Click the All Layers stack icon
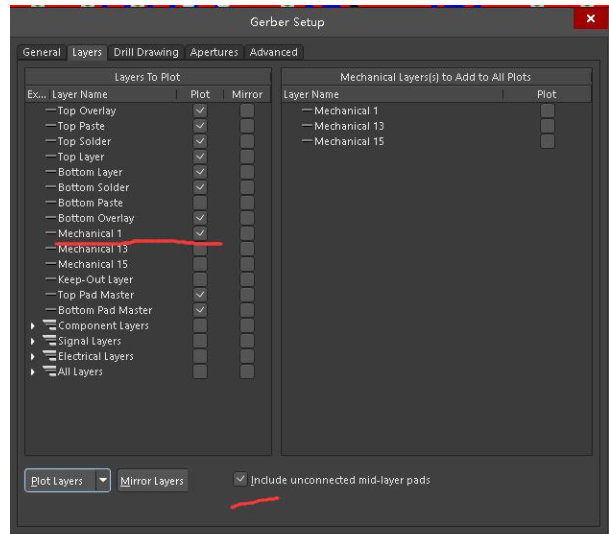Screen dimensions: 609x534 tap(49, 371)
